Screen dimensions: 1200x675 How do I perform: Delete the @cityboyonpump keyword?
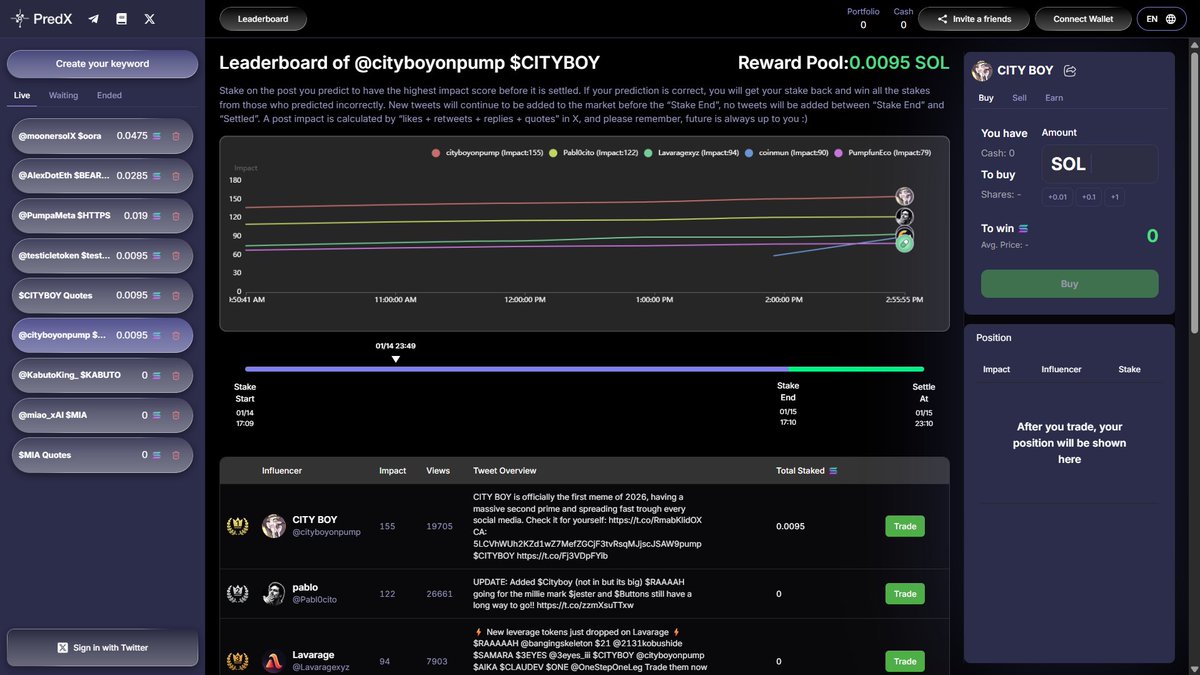(x=176, y=335)
